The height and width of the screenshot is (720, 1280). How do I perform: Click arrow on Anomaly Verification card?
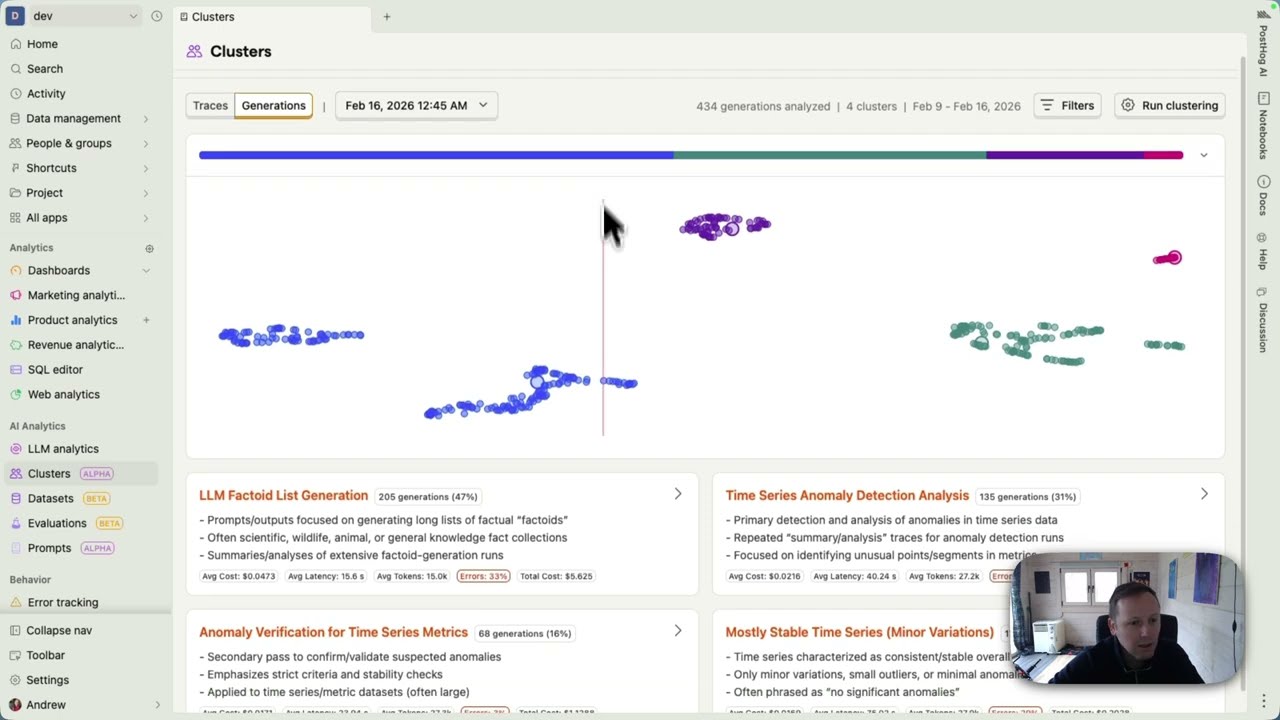(x=678, y=631)
